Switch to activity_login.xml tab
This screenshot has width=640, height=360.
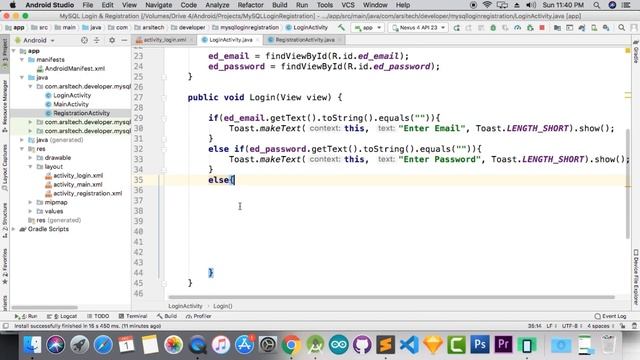(164, 40)
